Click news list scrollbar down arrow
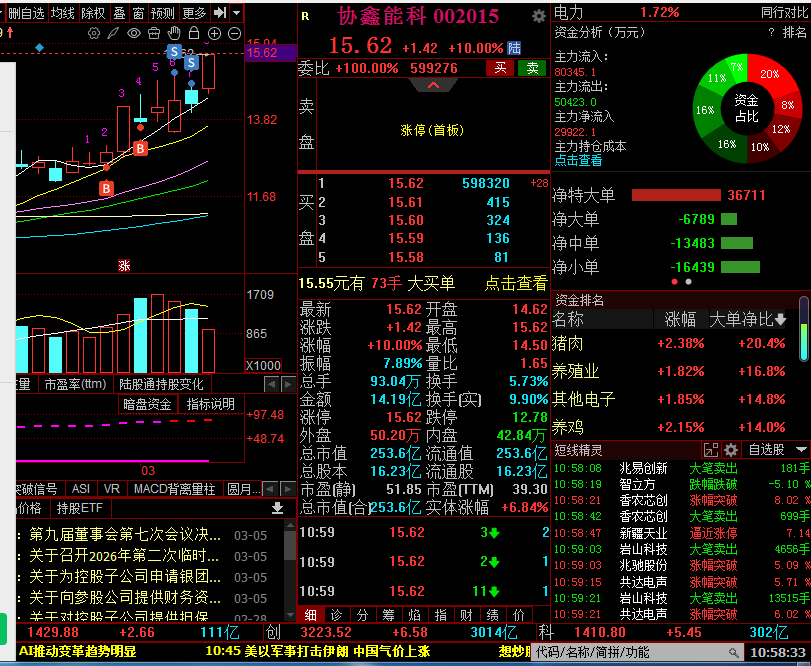Image resolution: width=811 pixels, height=666 pixels. click(x=290, y=615)
